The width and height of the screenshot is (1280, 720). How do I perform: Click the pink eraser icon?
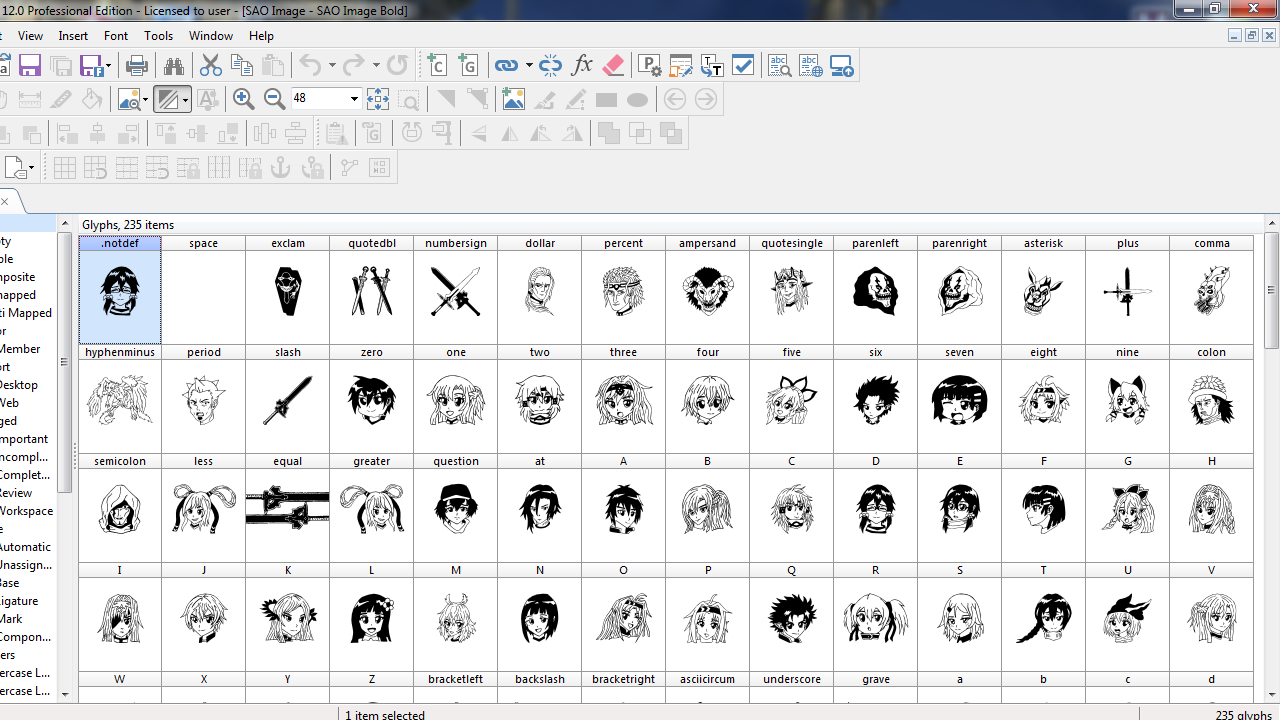(x=613, y=67)
